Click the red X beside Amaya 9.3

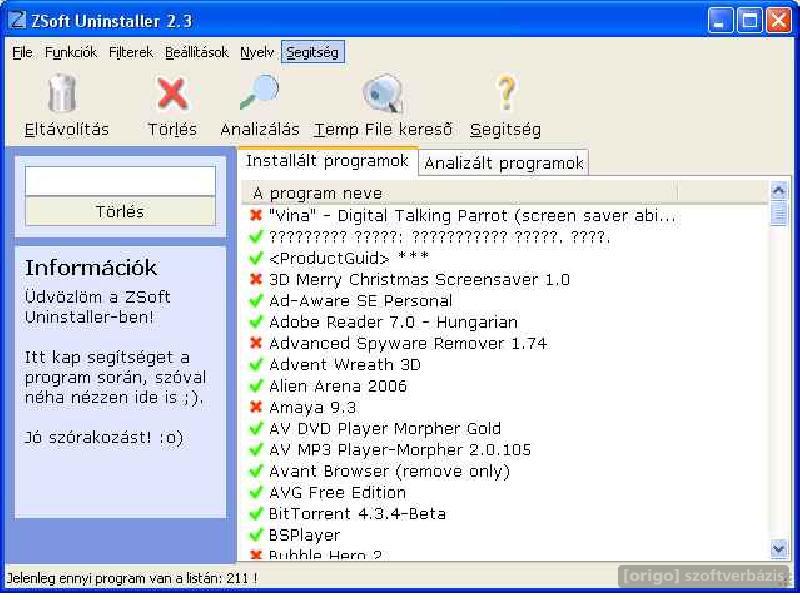click(x=256, y=407)
